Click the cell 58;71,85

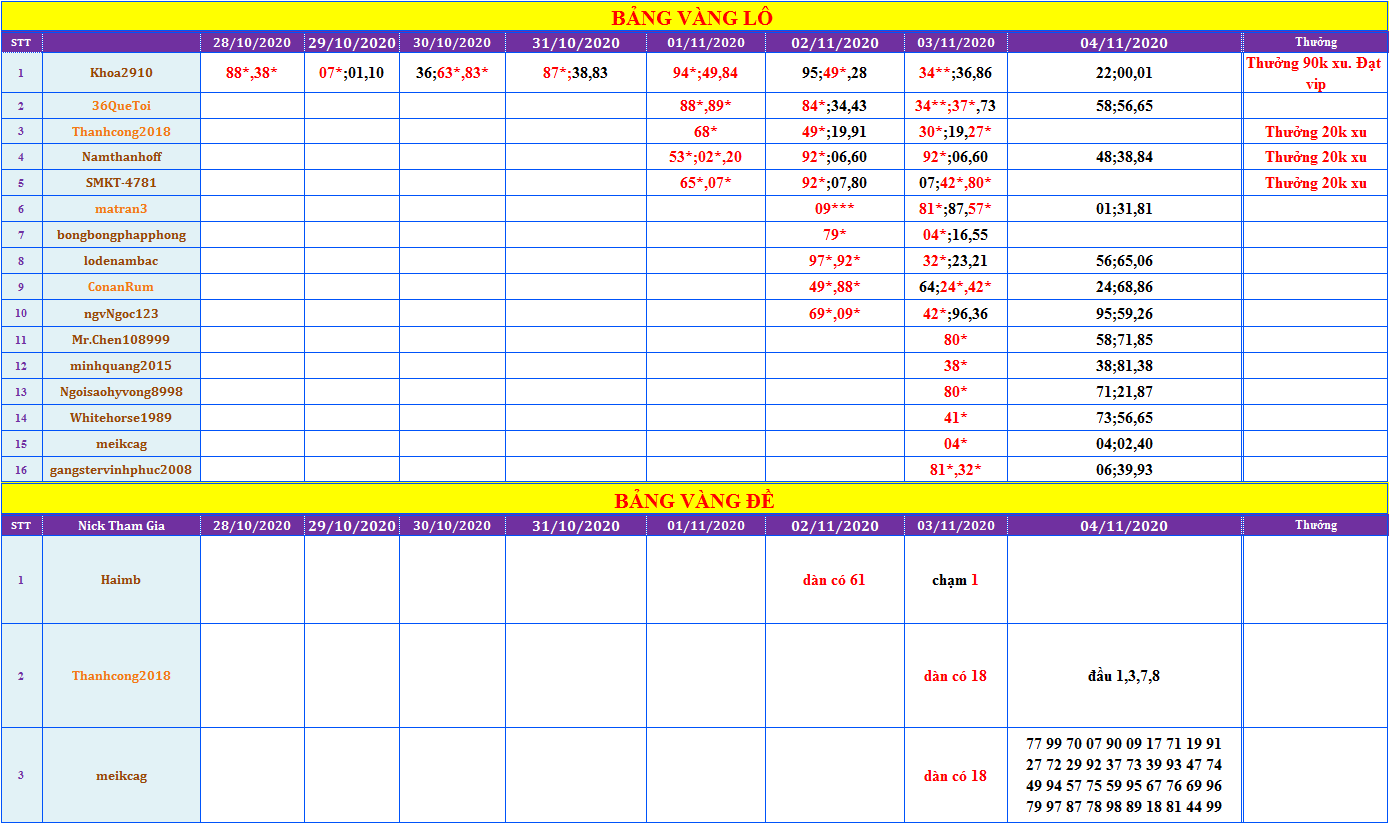click(x=1124, y=339)
